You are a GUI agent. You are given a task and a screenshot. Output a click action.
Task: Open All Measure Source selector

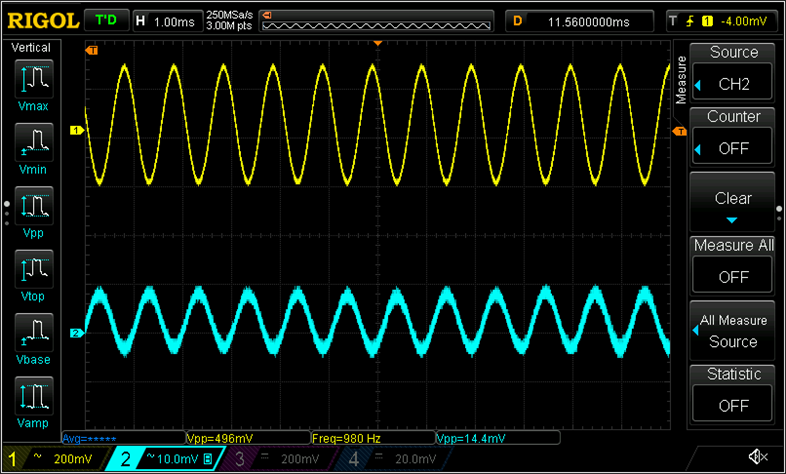(733, 331)
